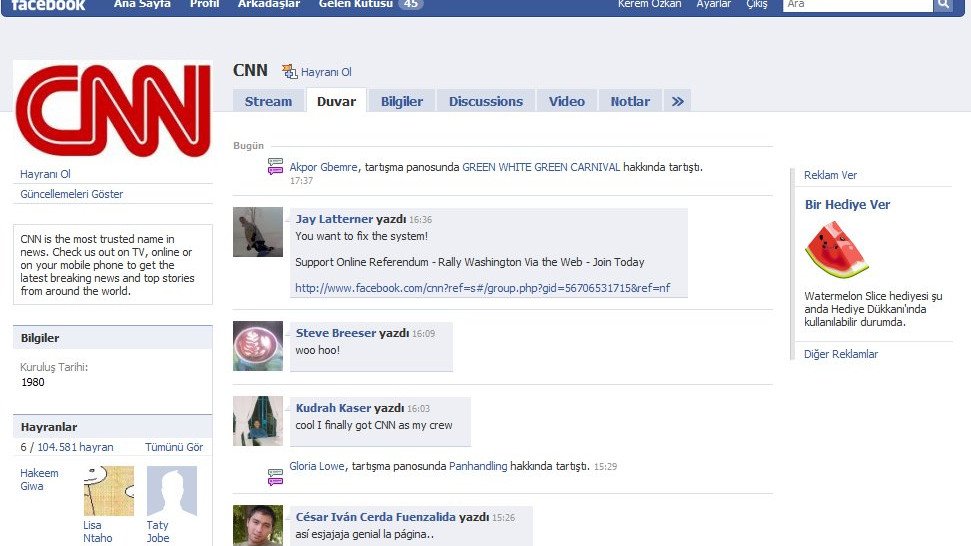Screen dimensions: 971x546
Task: Click discussion icon next to Akpor Gbemre
Action: 275,167
